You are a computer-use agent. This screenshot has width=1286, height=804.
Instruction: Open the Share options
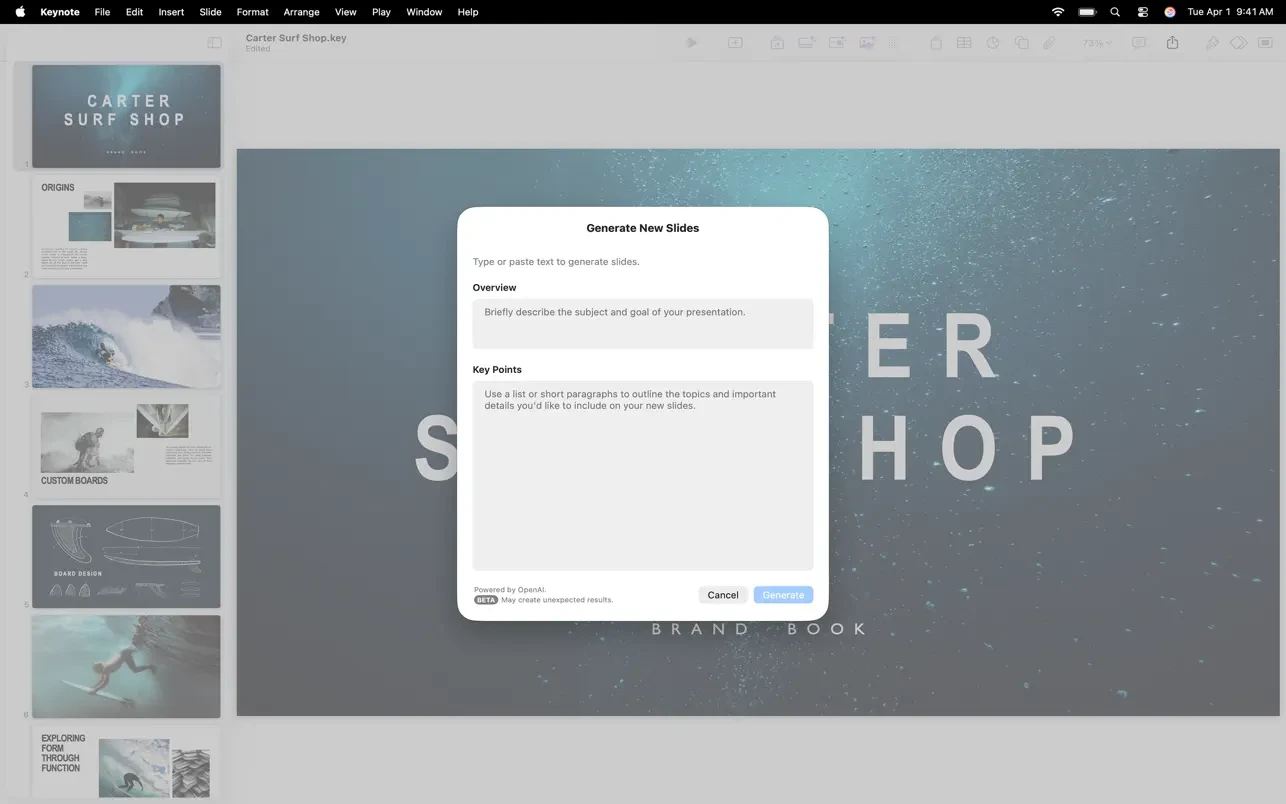click(1172, 43)
